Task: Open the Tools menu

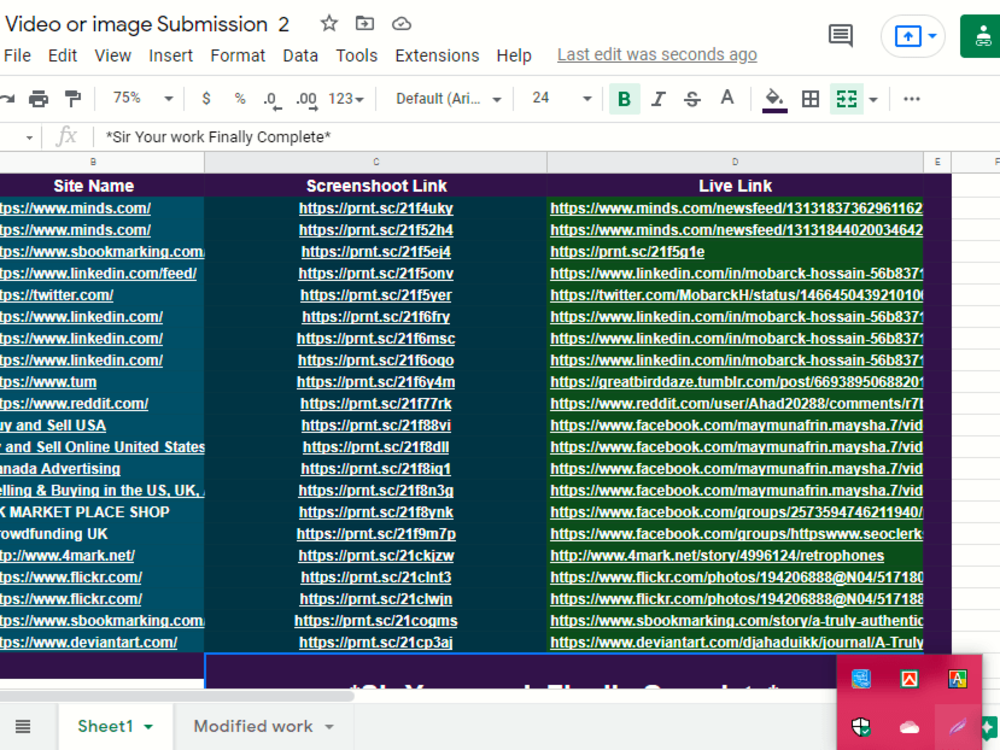Action: point(357,56)
